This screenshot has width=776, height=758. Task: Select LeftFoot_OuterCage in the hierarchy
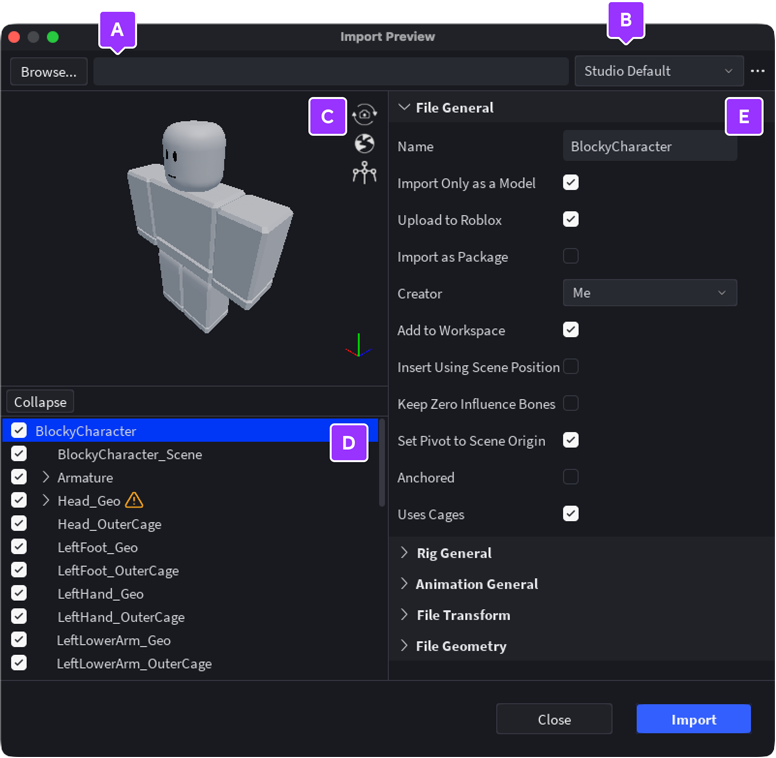[x=118, y=570]
